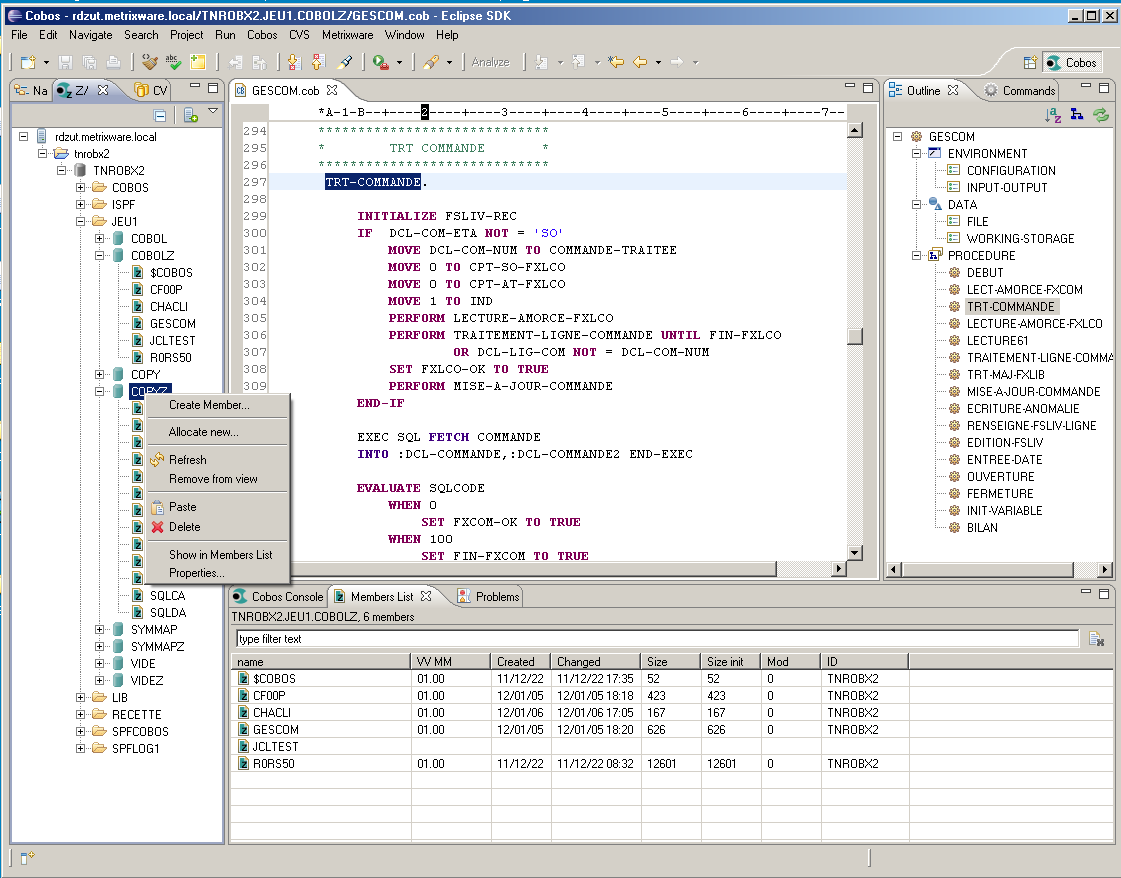Sort members by the Changed column
1121x878 pixels.
coord(595,661)
